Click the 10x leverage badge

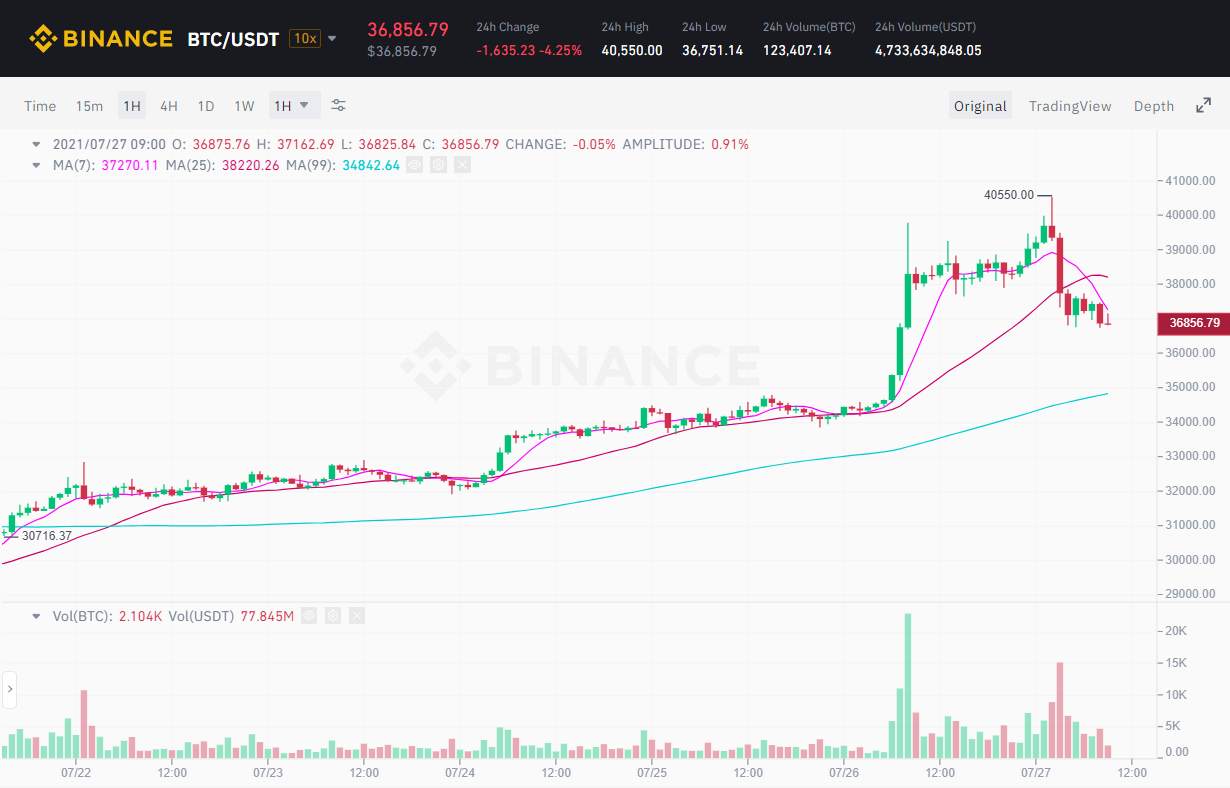(x=304, y=39)
